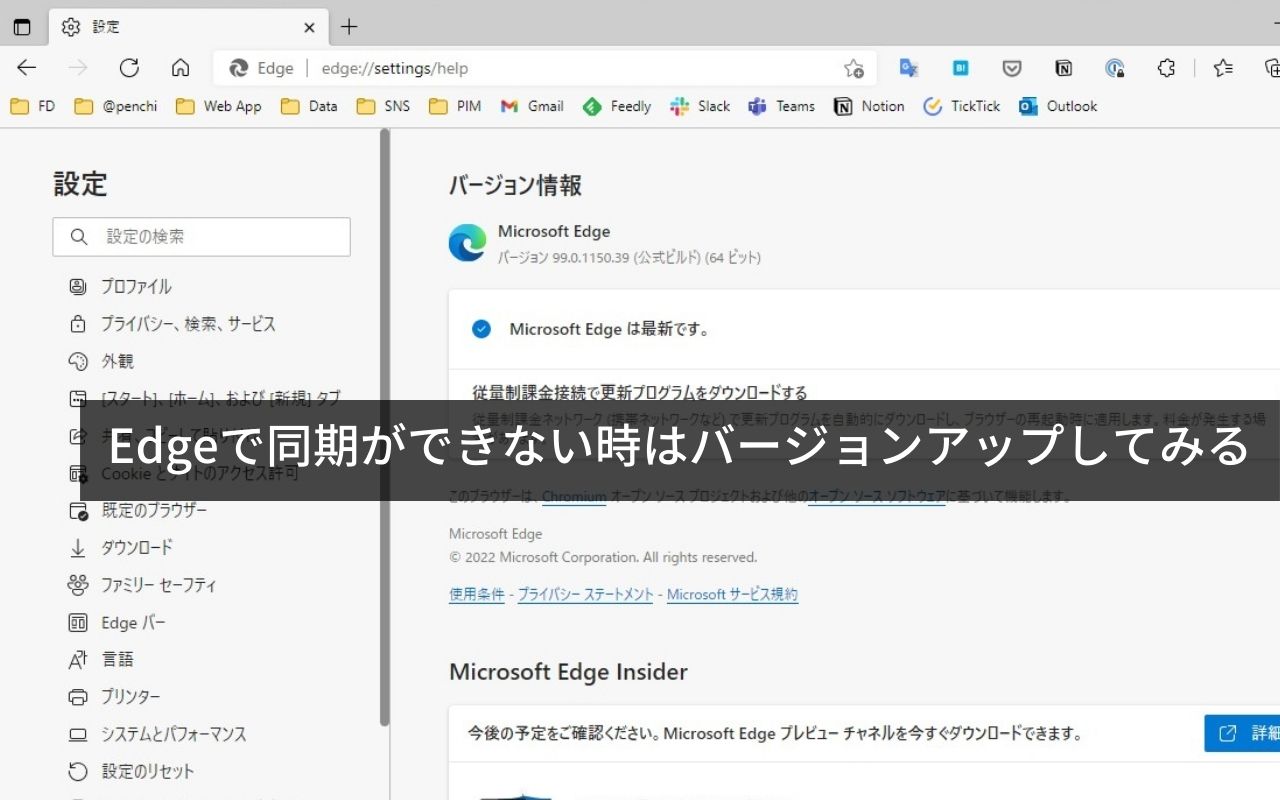
Task: Click the Hatena Bookmark B! extension
Action: [x=960, y=68]
